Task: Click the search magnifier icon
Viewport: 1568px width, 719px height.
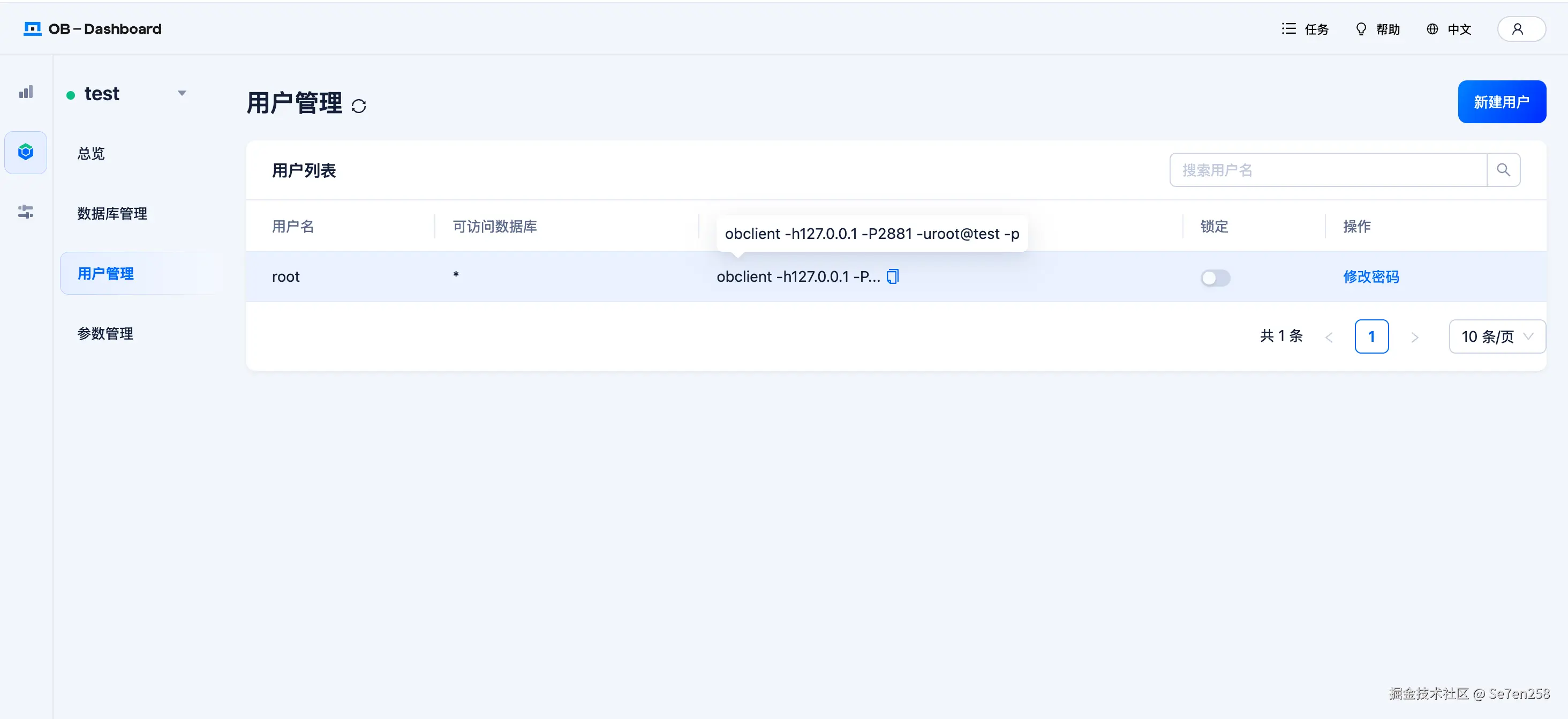Action: click(1503, 170)
